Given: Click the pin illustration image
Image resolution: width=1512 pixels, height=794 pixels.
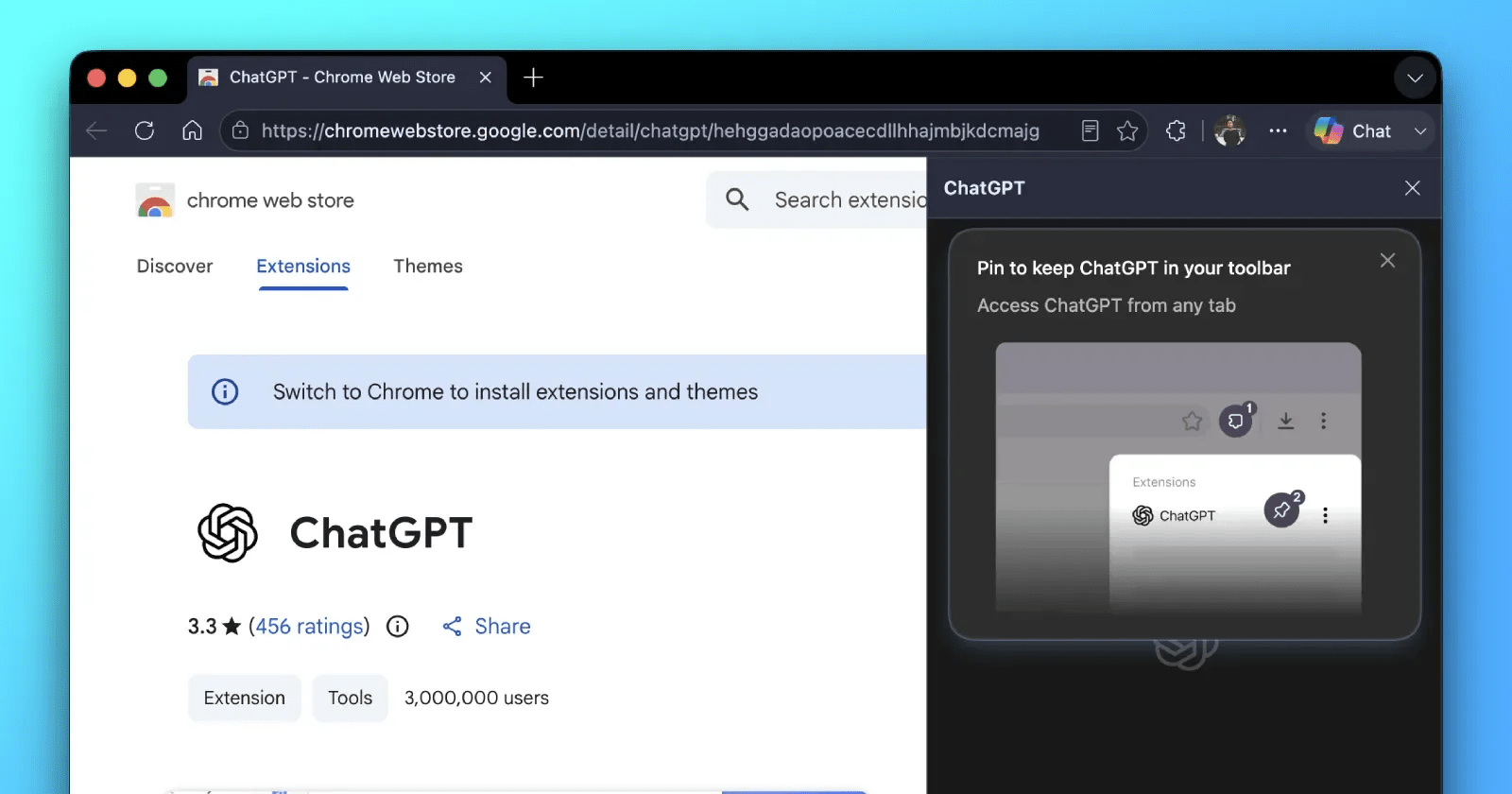Looking at the screenshot, I should pyautogui.click(x=1178, y=477).
